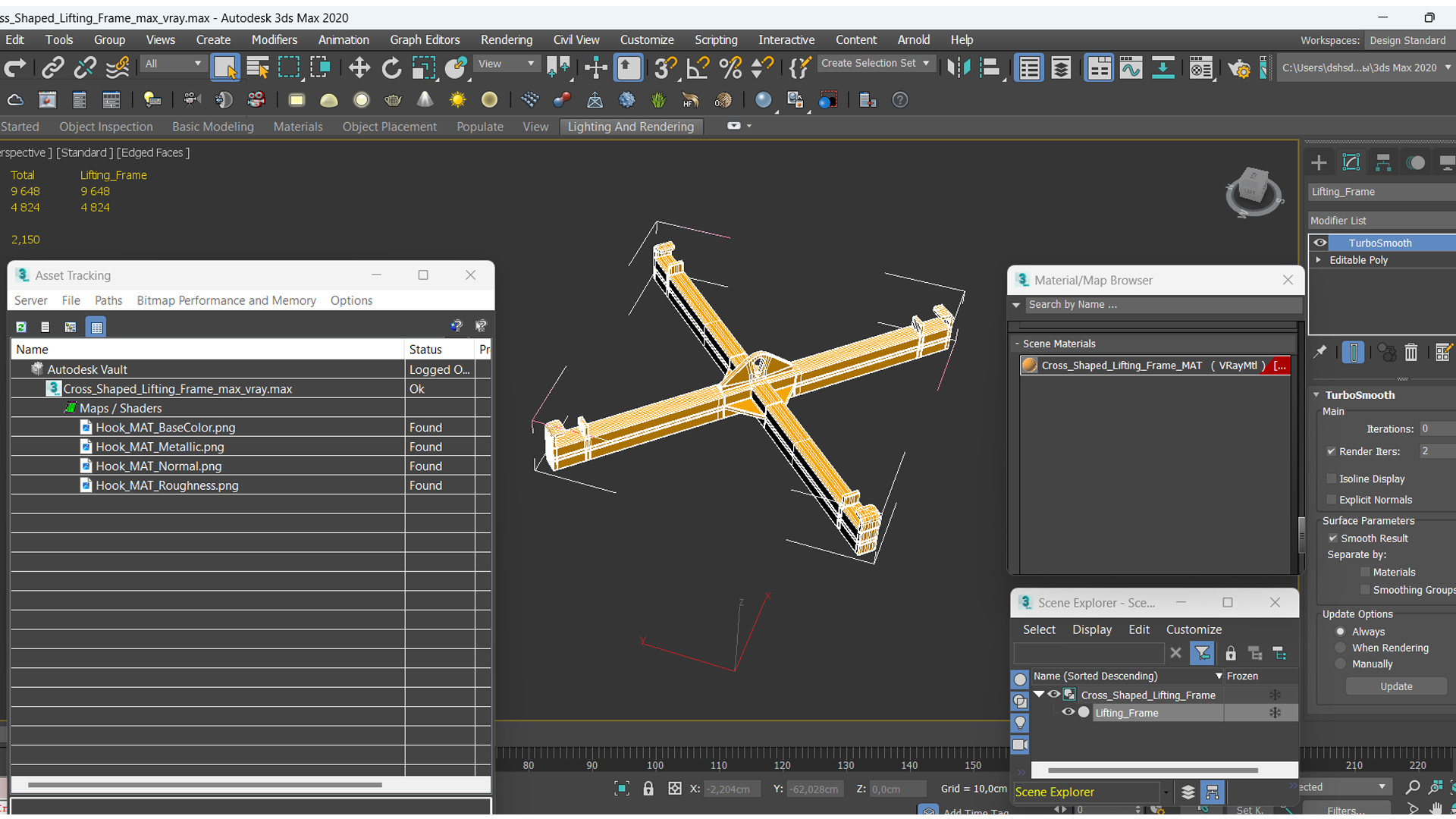
Task: Toggle the Angle Snap icon
Action: pos(697,68)
